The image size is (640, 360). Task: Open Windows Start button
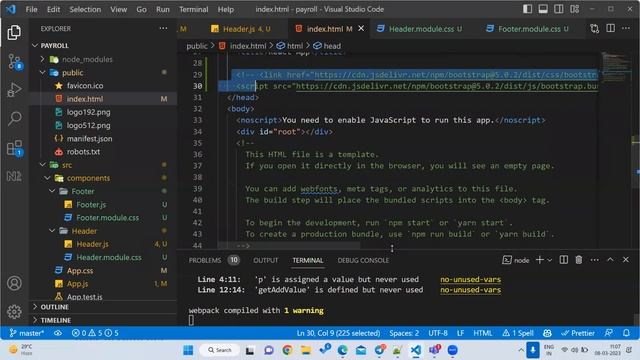188,350
